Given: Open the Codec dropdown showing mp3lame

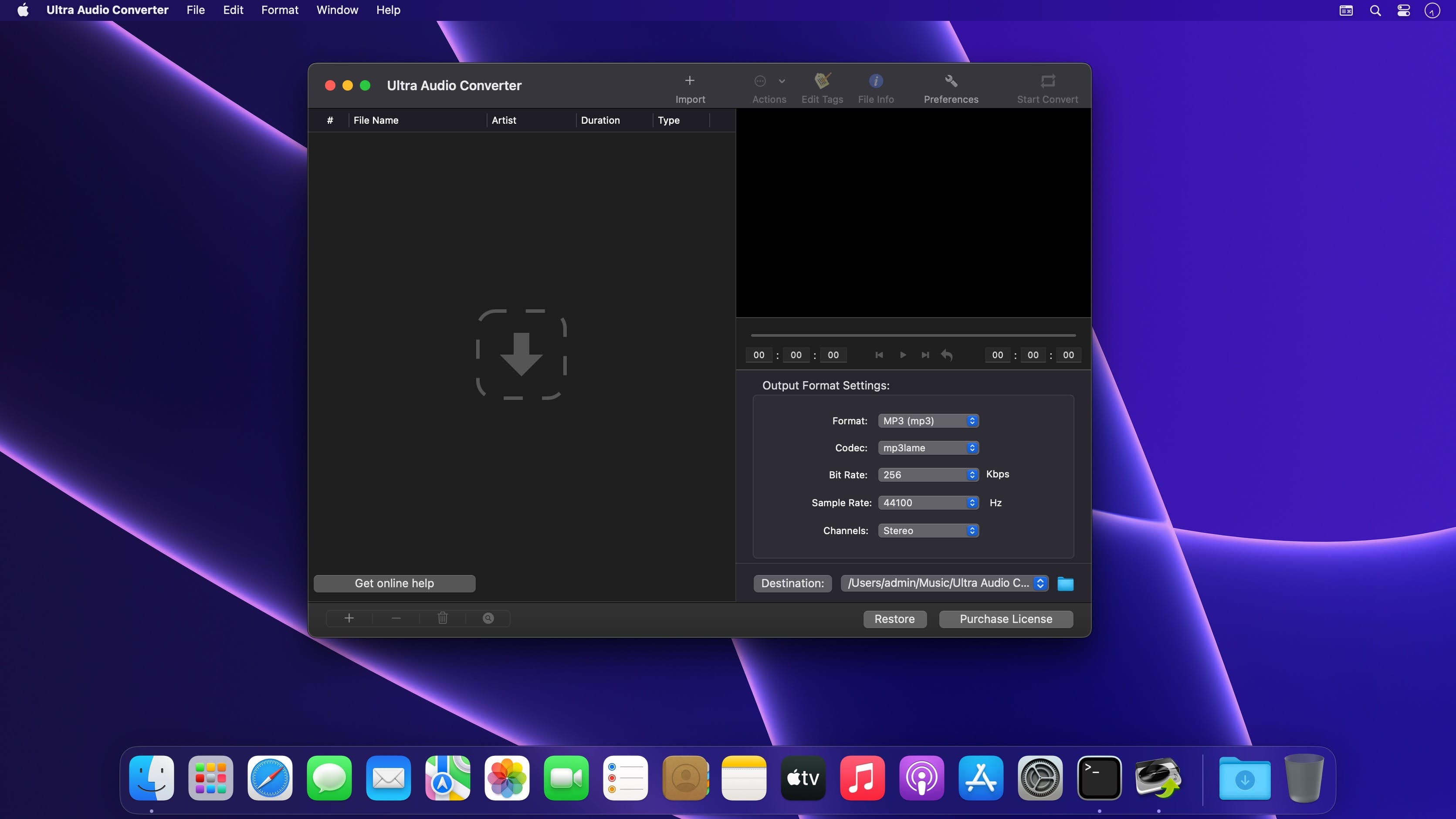Looking at the screenshot, I should tap(928, 448).
